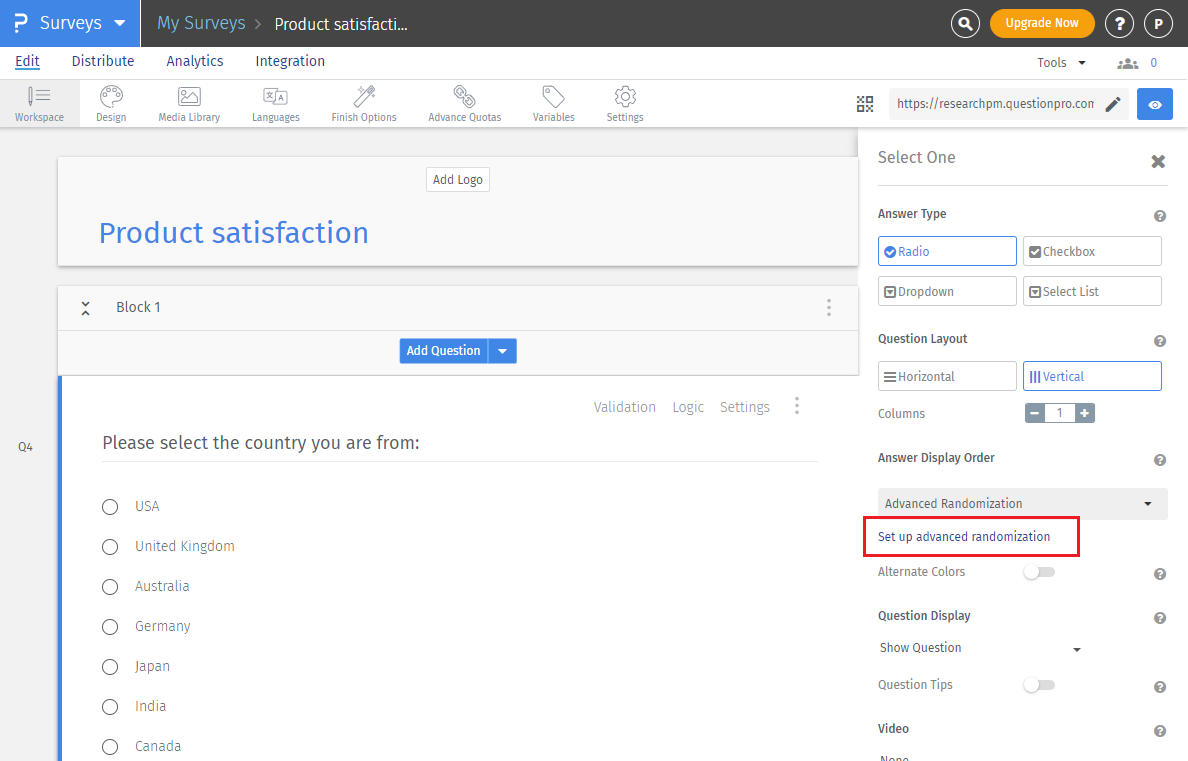Viewport: 1188px width, 761px height.
Task: Open the Languages tool
Action: tap(275, 103)
